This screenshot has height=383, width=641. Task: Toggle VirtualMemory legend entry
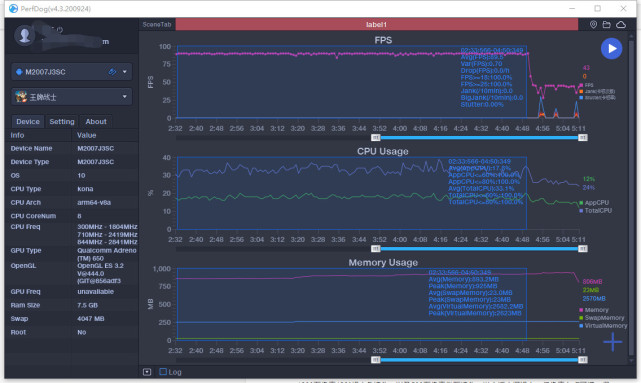(x=603, y=326)
